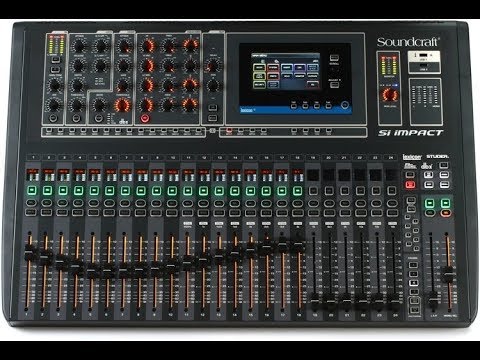The width and height of the screenshot is (480, 360).
Task: Enable the unlit ON button on channel 24
Action: [391, 191]
